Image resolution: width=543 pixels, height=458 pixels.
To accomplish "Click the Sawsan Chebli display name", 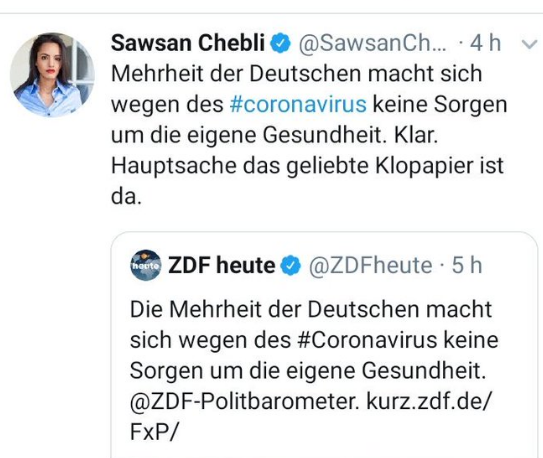I will tap(188, 43).
